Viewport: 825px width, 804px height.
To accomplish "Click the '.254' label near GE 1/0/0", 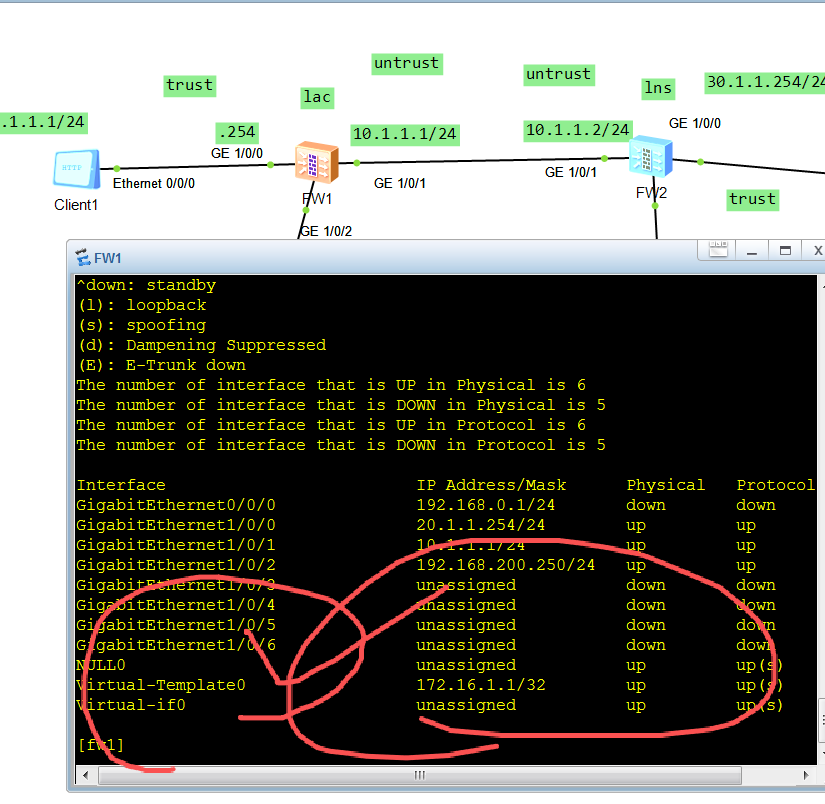I will tap(237, 133).
